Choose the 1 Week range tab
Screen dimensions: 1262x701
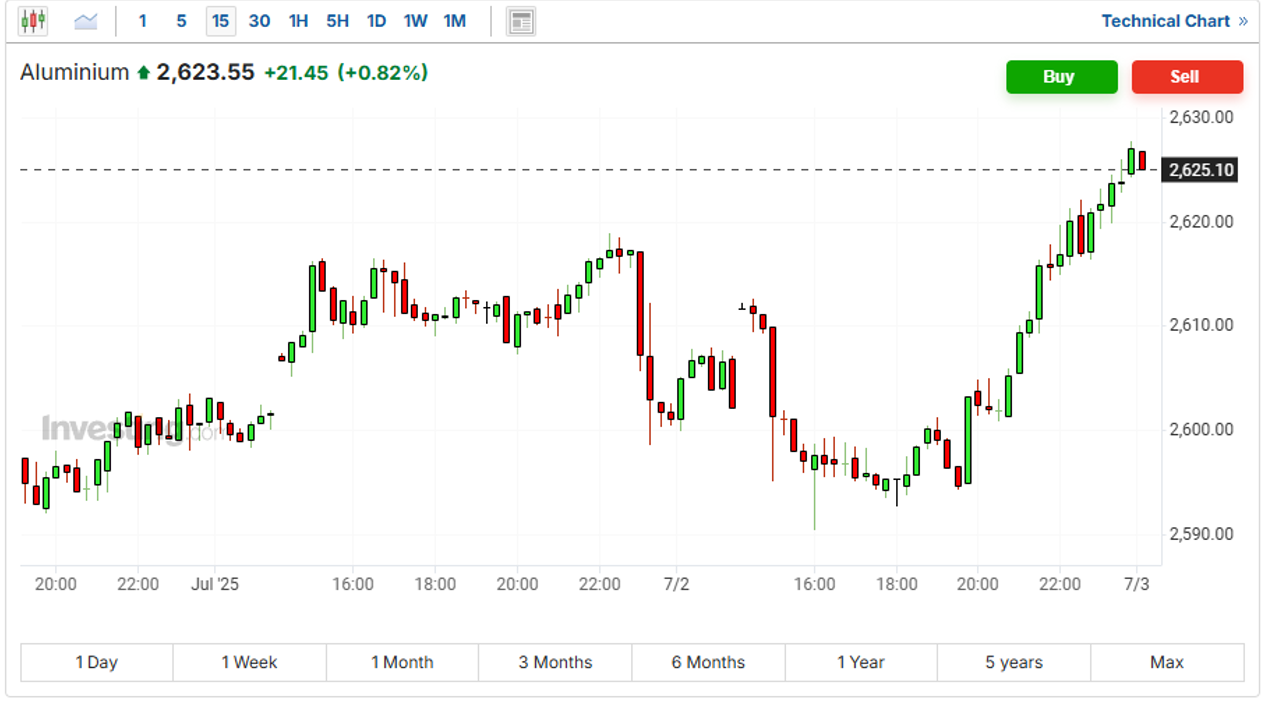click(249, 662)
